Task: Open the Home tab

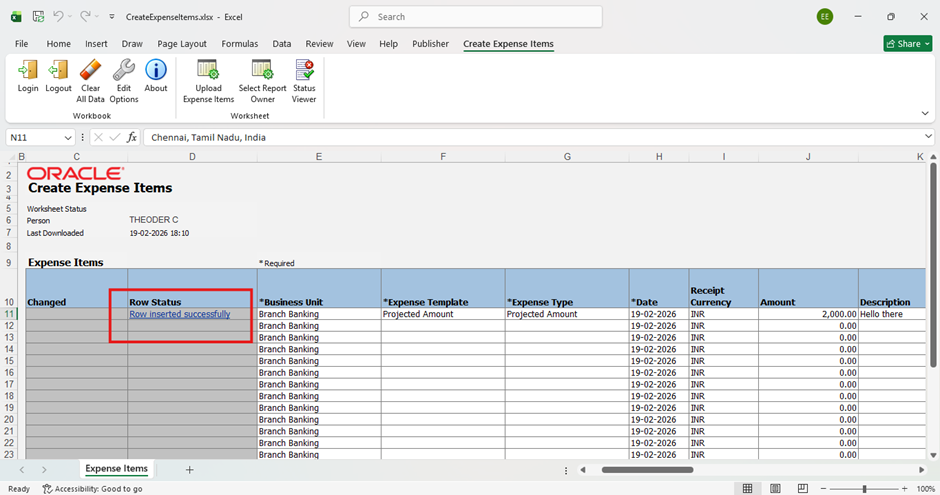Action: click(59, 44)
